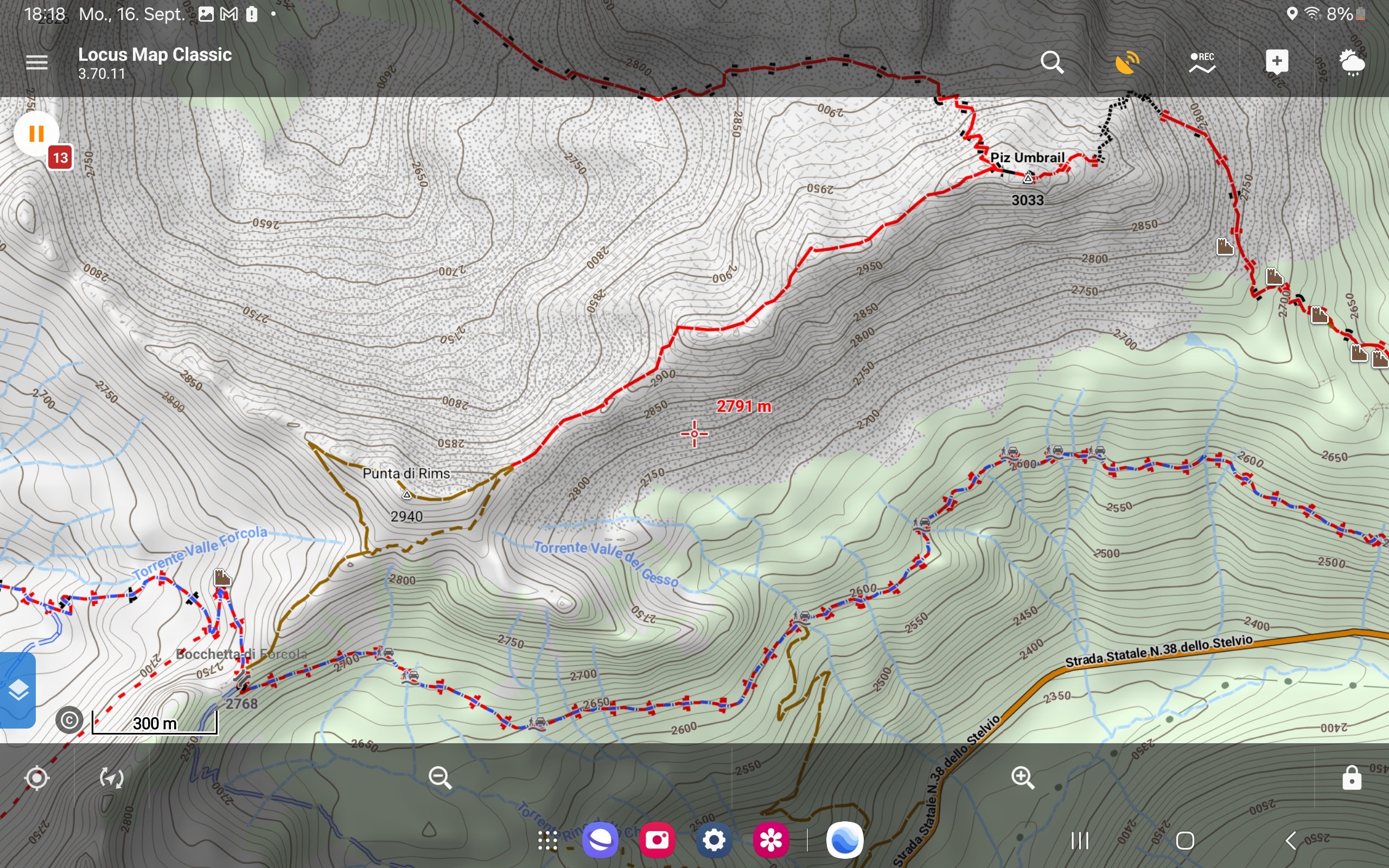Image resolution: width=1389 pixels, height=868 pixels.
Task: Add a new point with the plus icon
Action: pyautogui.click(x=1277, y=62)
